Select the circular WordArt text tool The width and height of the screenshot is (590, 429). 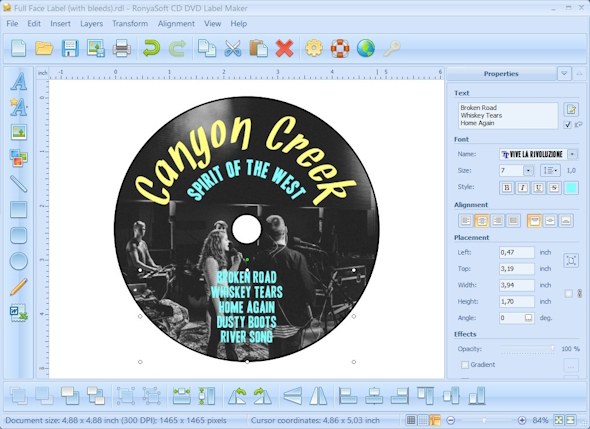[x=18, y=106]
